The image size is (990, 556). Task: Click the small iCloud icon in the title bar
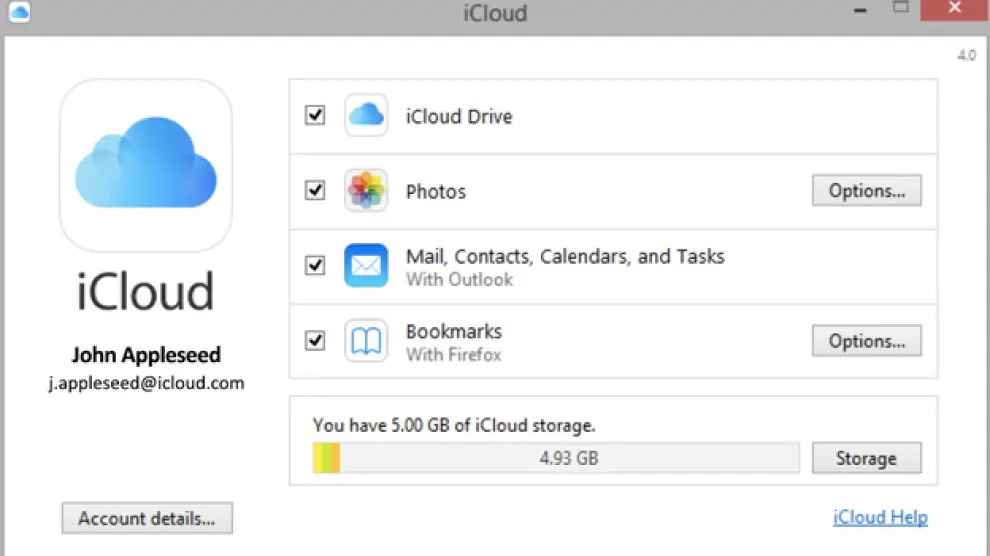click(x=19, y=13)
